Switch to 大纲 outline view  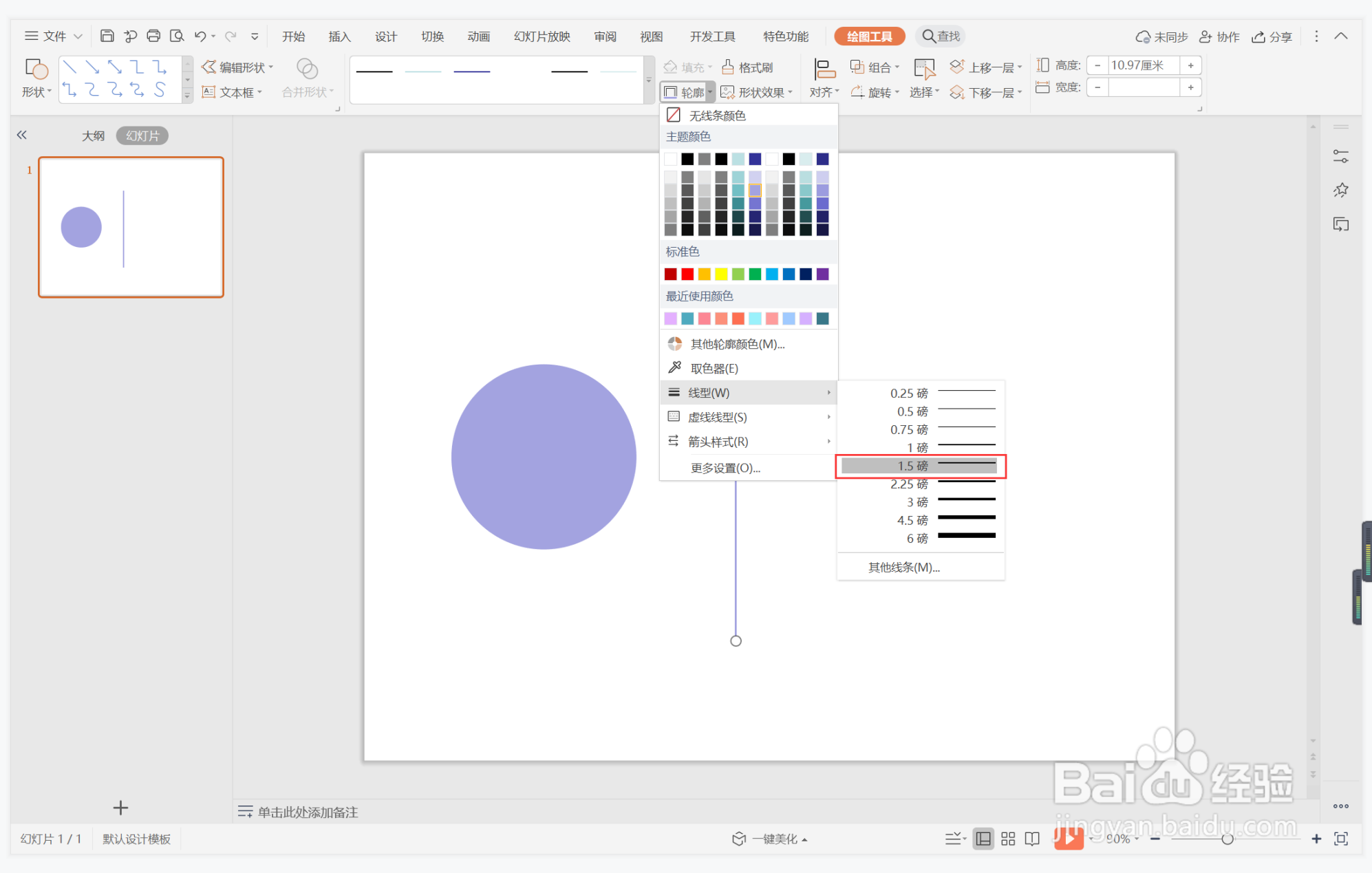93,136
